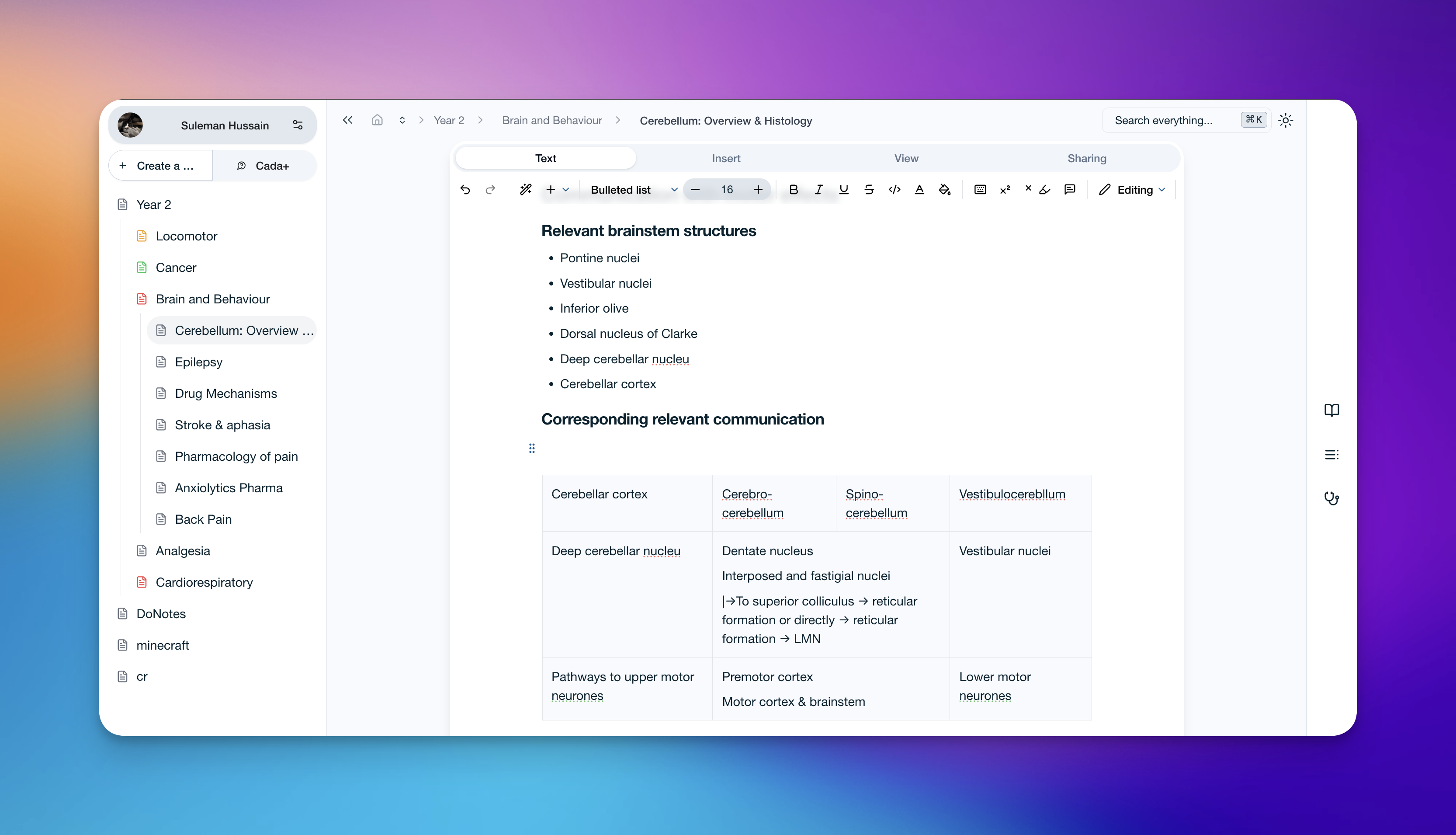Click the undo arrow icon
1456x835 pixels.
coord(465,190)
